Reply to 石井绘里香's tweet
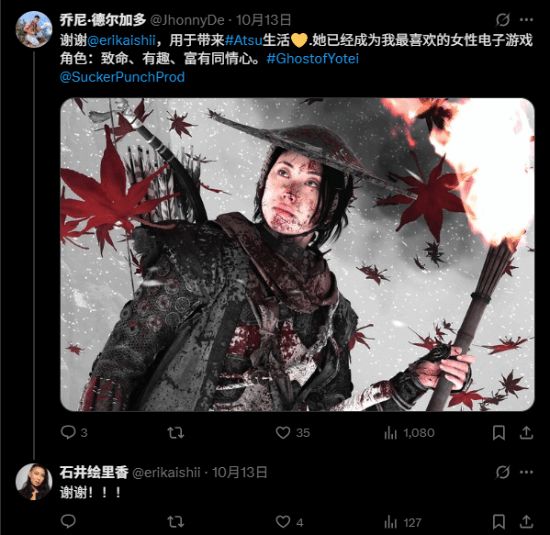This screenshot has height=535, width=550. [68, 522]
